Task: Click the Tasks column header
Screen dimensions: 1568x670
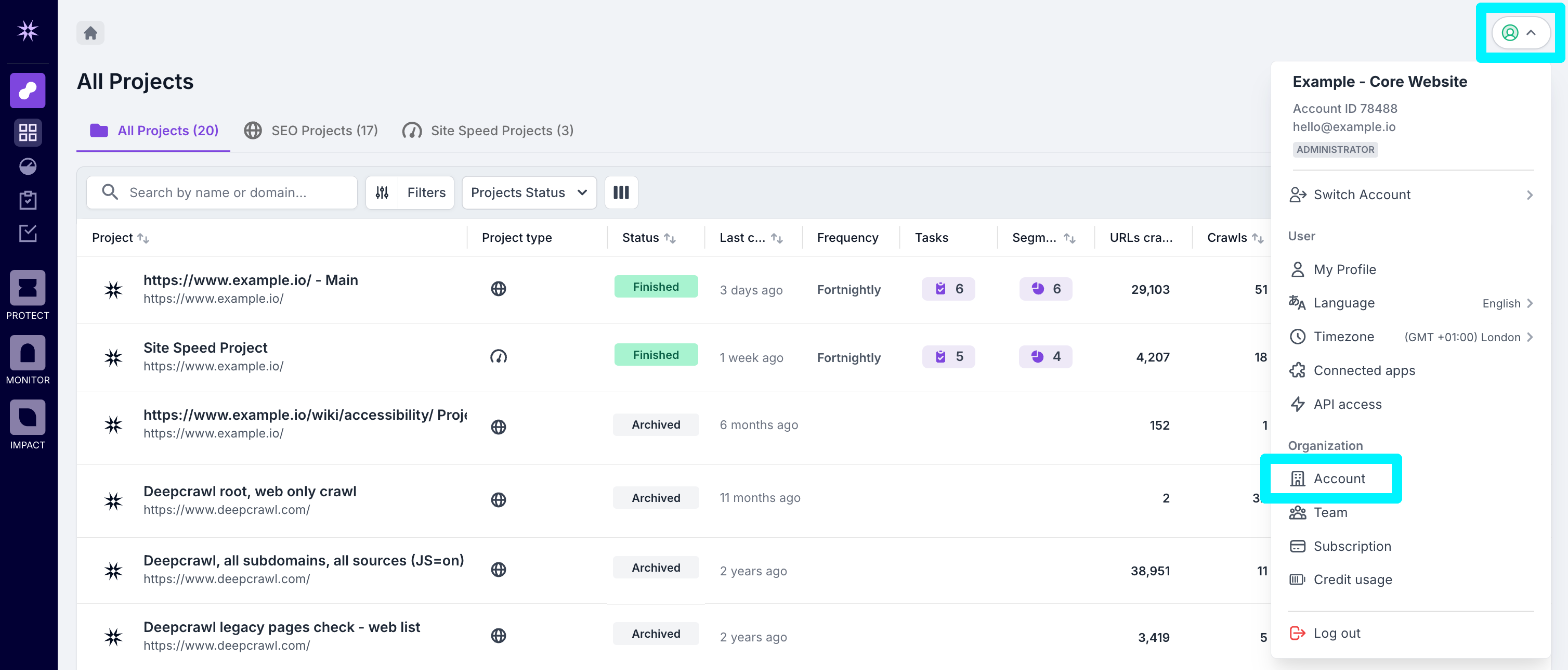Action: pyautogui.click(x=931, y=238)
